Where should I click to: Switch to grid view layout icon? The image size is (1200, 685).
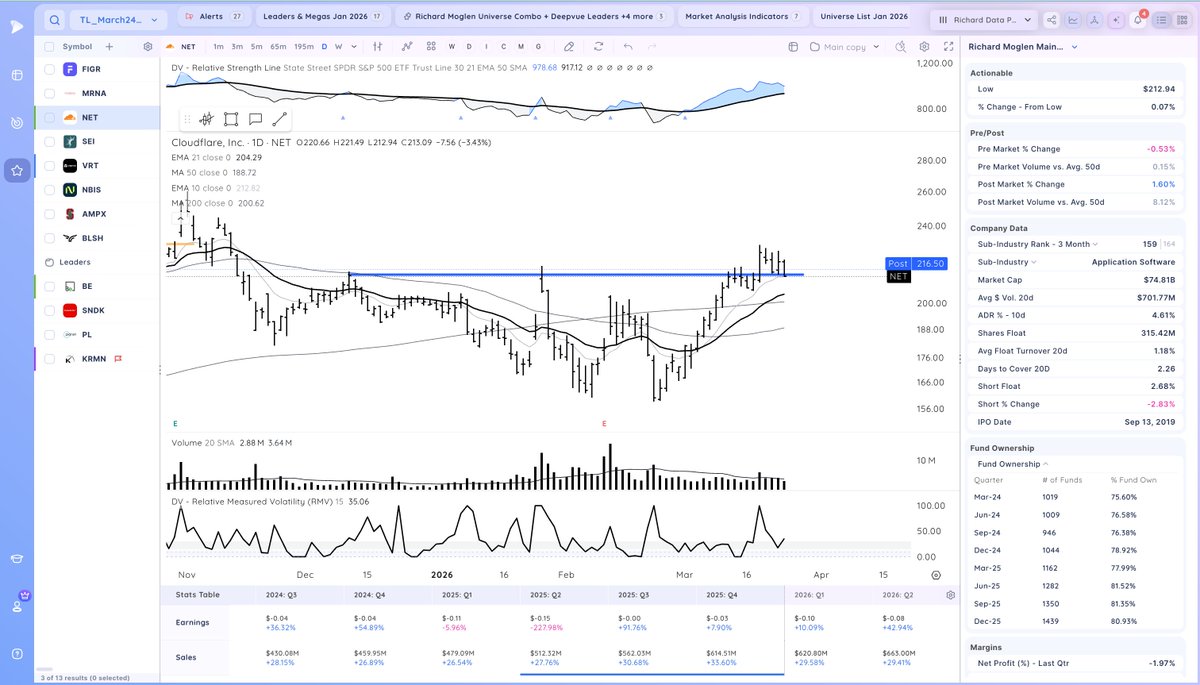(1182, 19)
